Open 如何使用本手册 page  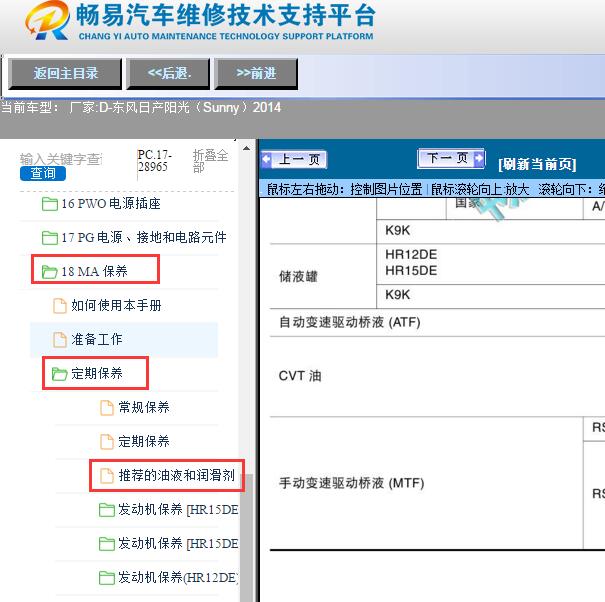(x=116, y=306)
